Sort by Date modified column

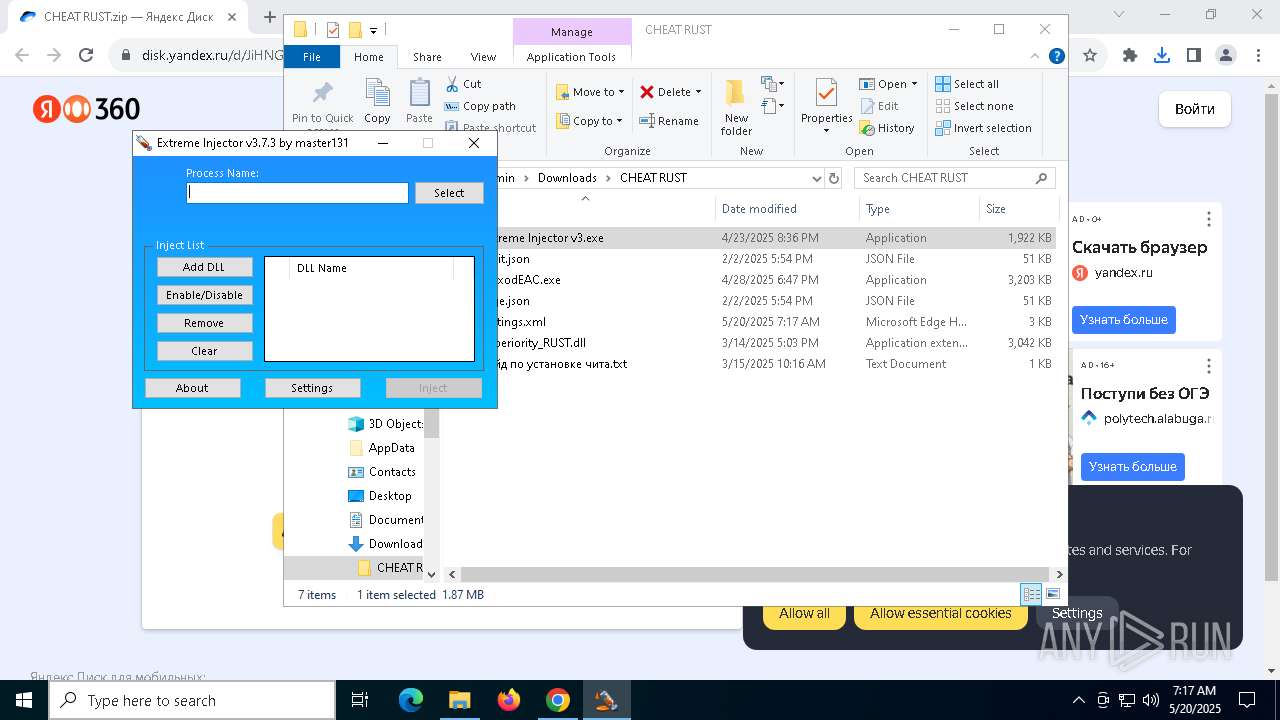tap(787, 209)
